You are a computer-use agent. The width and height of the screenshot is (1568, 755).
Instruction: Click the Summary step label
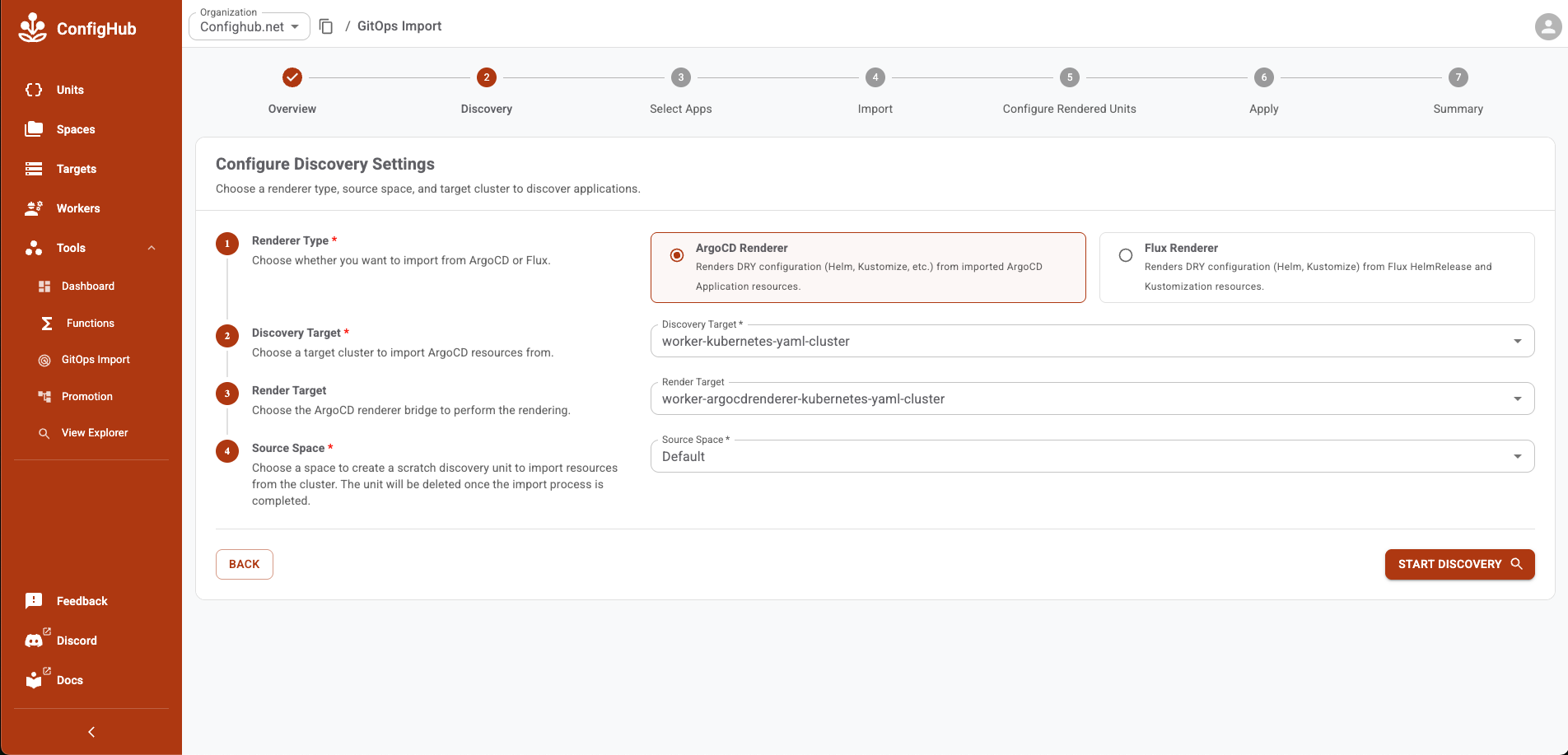1458,109
